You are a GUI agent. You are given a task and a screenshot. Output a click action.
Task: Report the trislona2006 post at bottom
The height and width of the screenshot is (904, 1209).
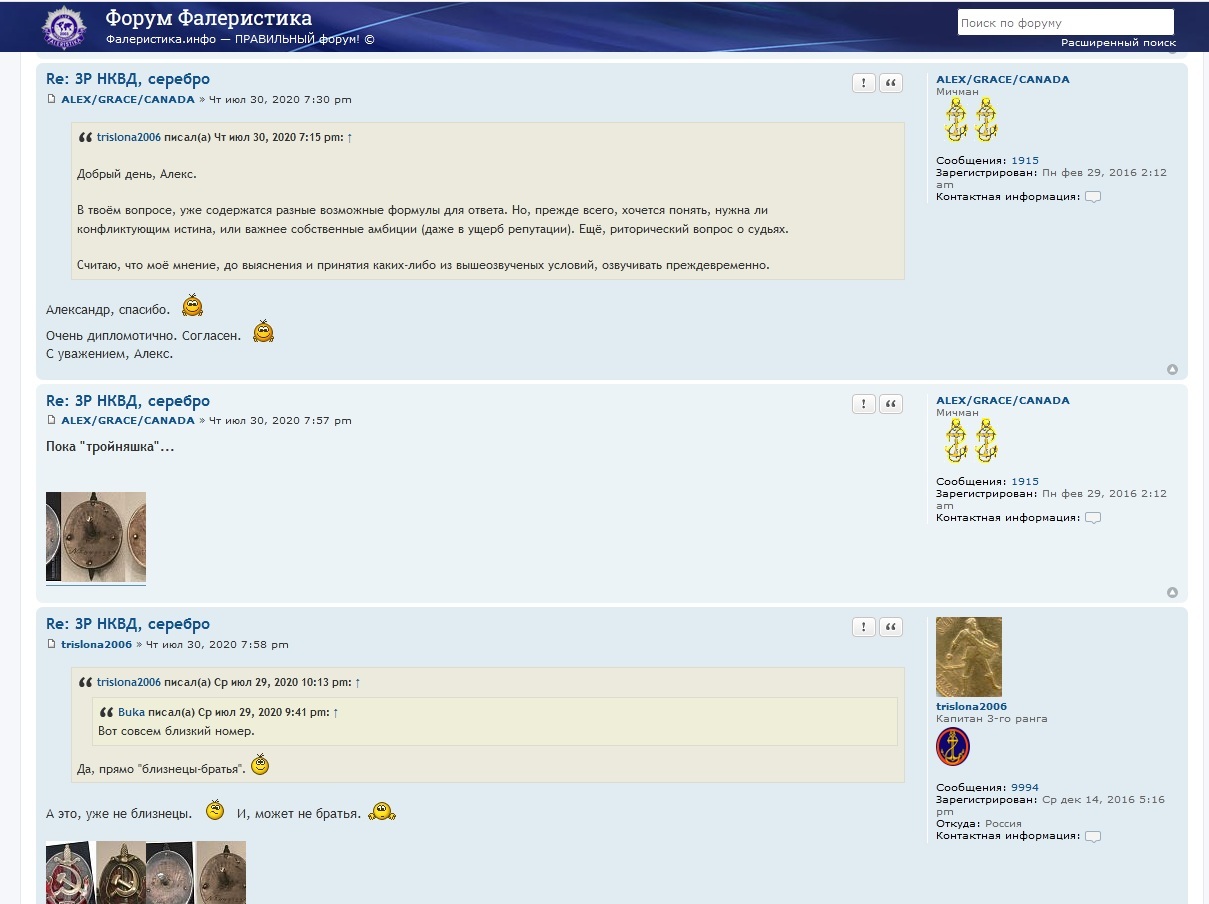[864, 627]
